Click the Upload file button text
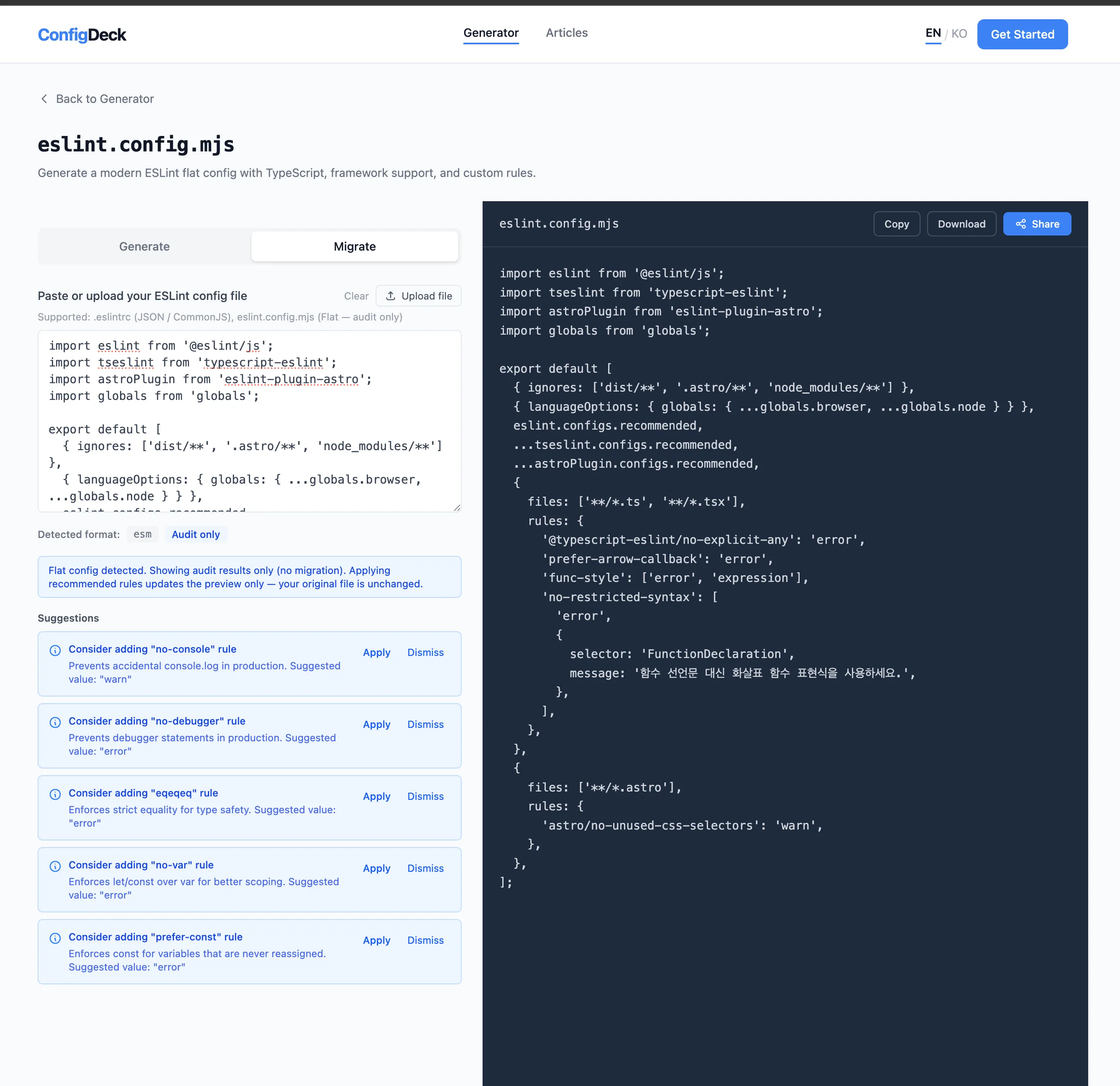 [x=427, y=296]
